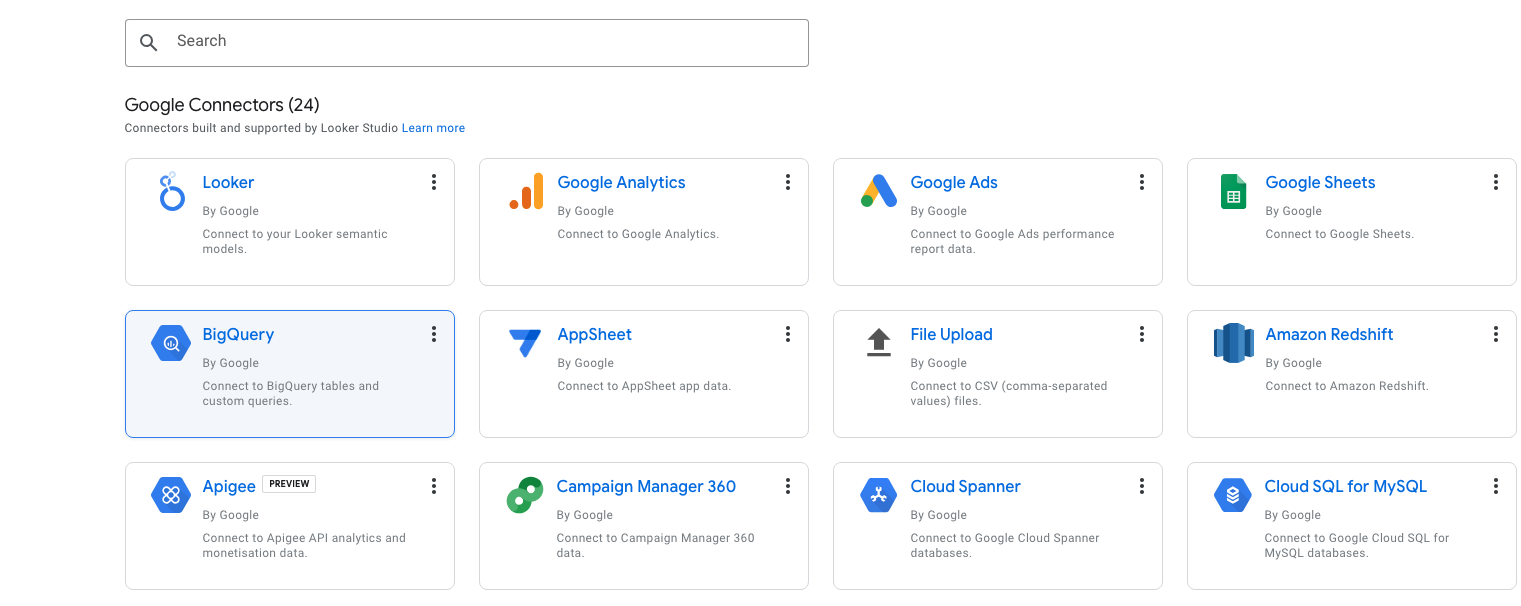1521x606 pixels.
Task: Click 'By Google' under BigQuery
Action: [x=231, y=363]
